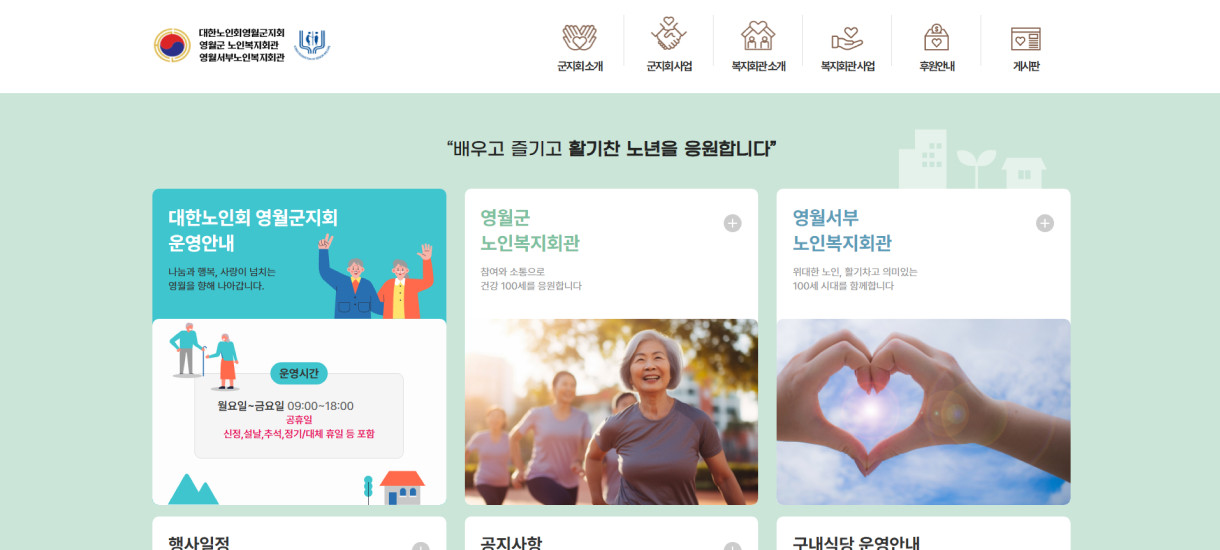Click the 게시판 board icon
Screen dimensions: 1220x550
coord(1026,39)
